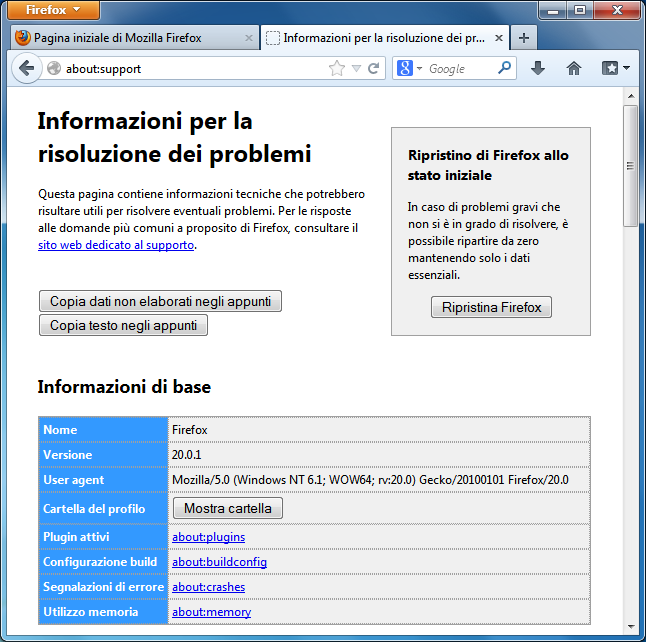Open the bookmarks menu button

point(615,69)
